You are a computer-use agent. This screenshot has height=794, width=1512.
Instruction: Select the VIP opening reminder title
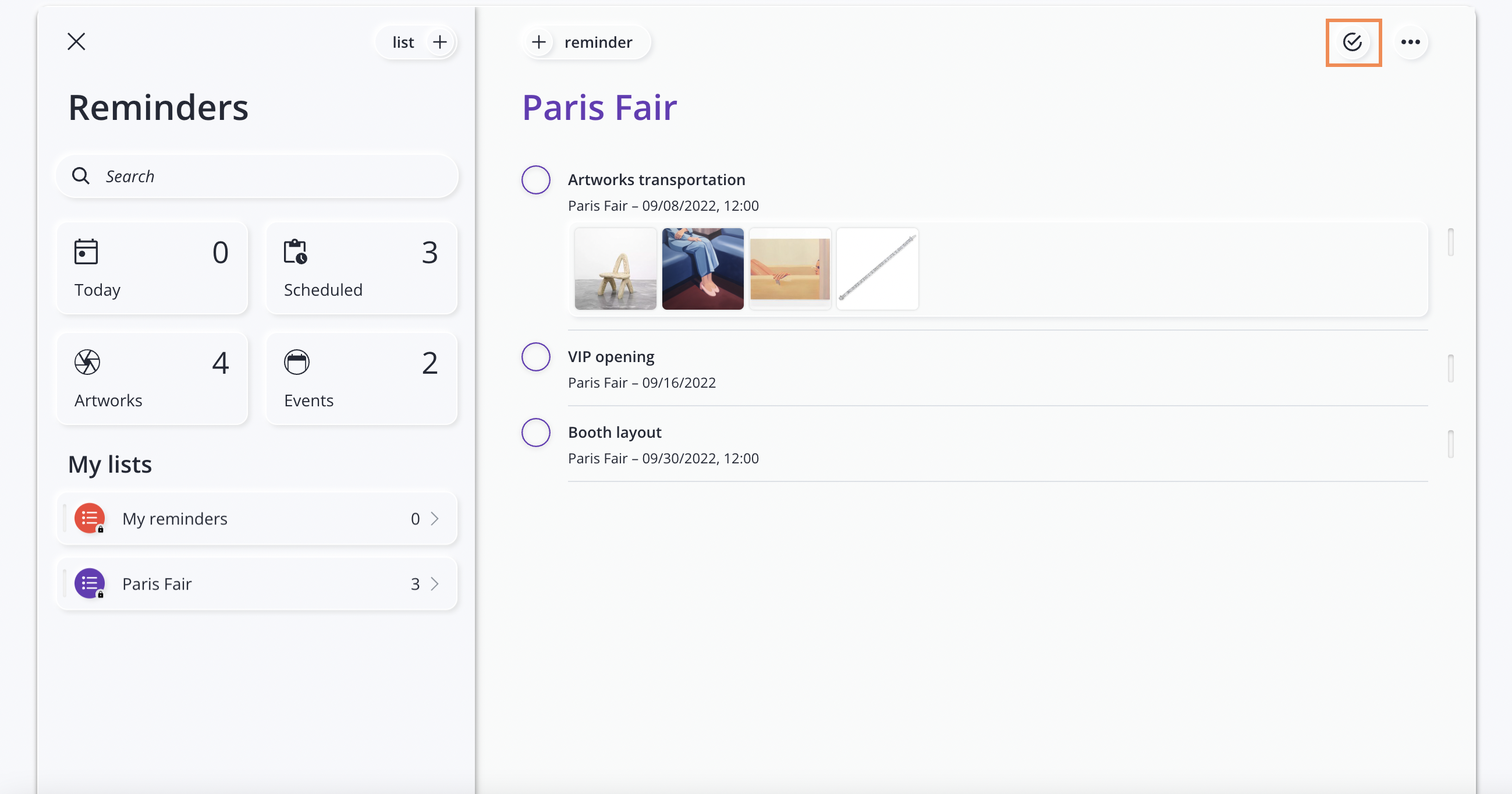[x=611, y=356]
